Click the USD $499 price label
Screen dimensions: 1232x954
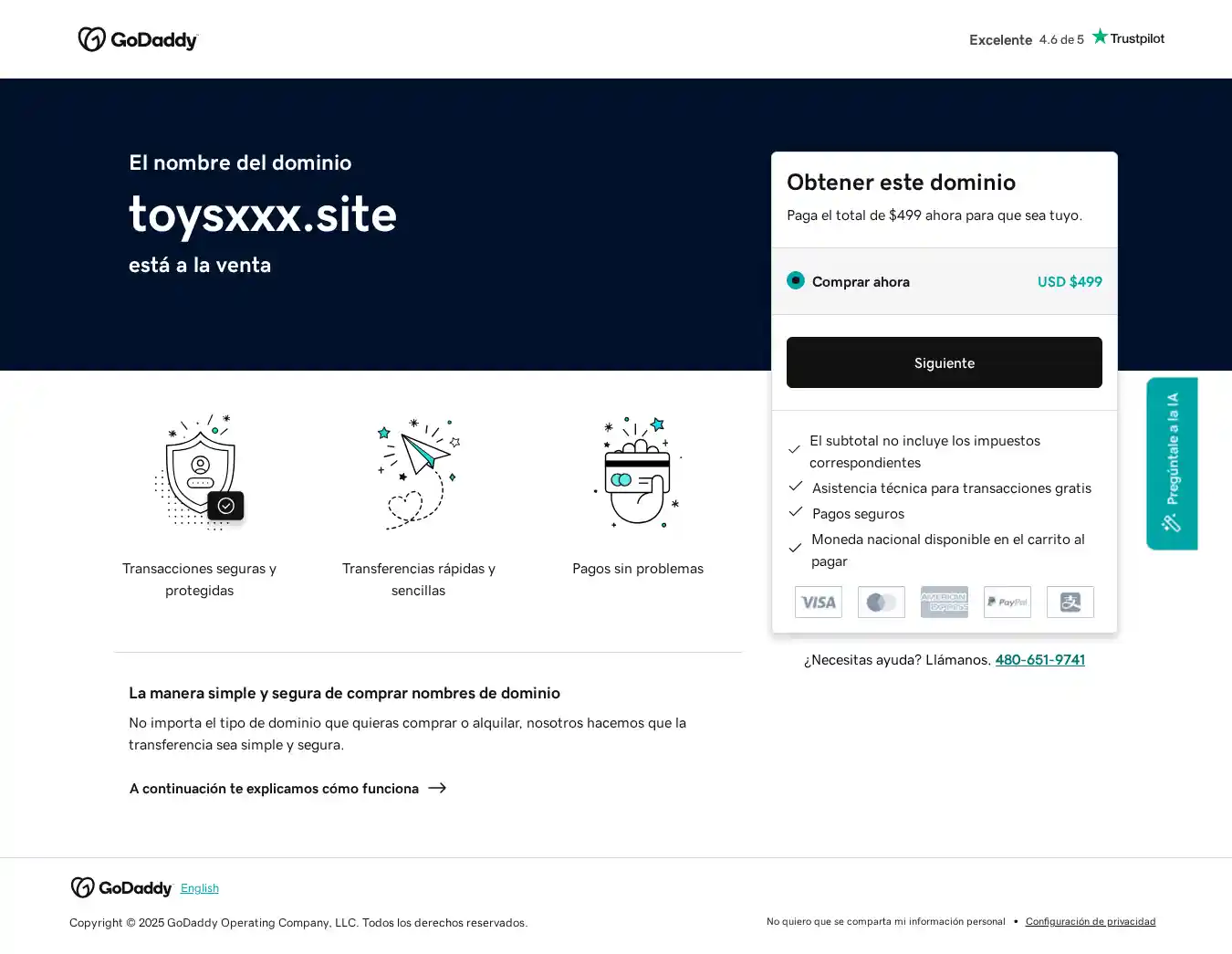1069,282
